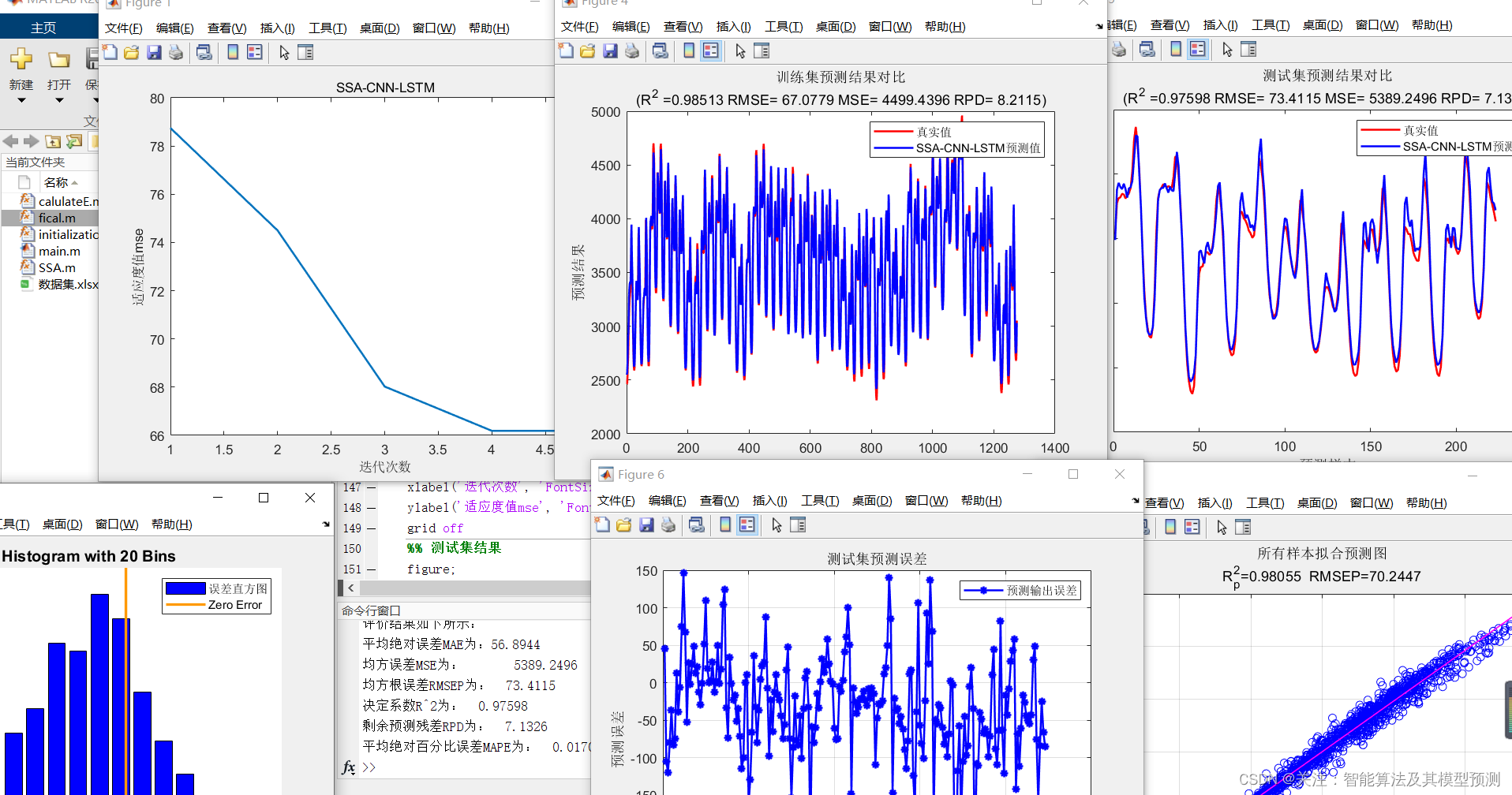
Task: Select MATLAB 主页 tab
Action: click(43, 28)
